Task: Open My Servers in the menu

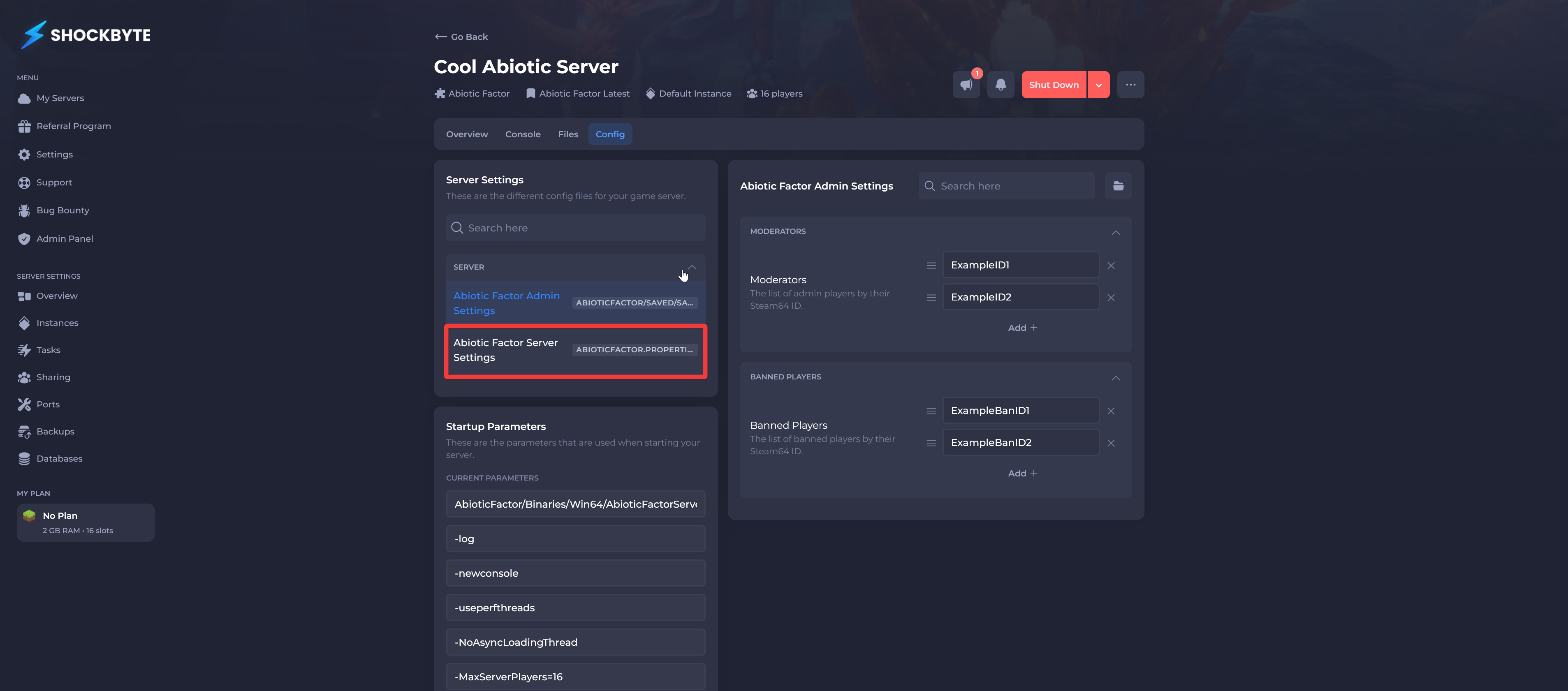Action: click(x=51, y=98)
